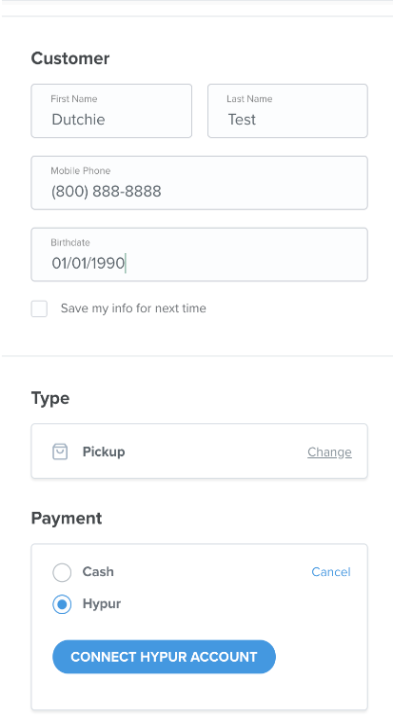Image resolution: width=393 pixels, height=723 pixels.
Task: Click the Payment section heading
Action: pyautogui.click(x=66, y=518)
